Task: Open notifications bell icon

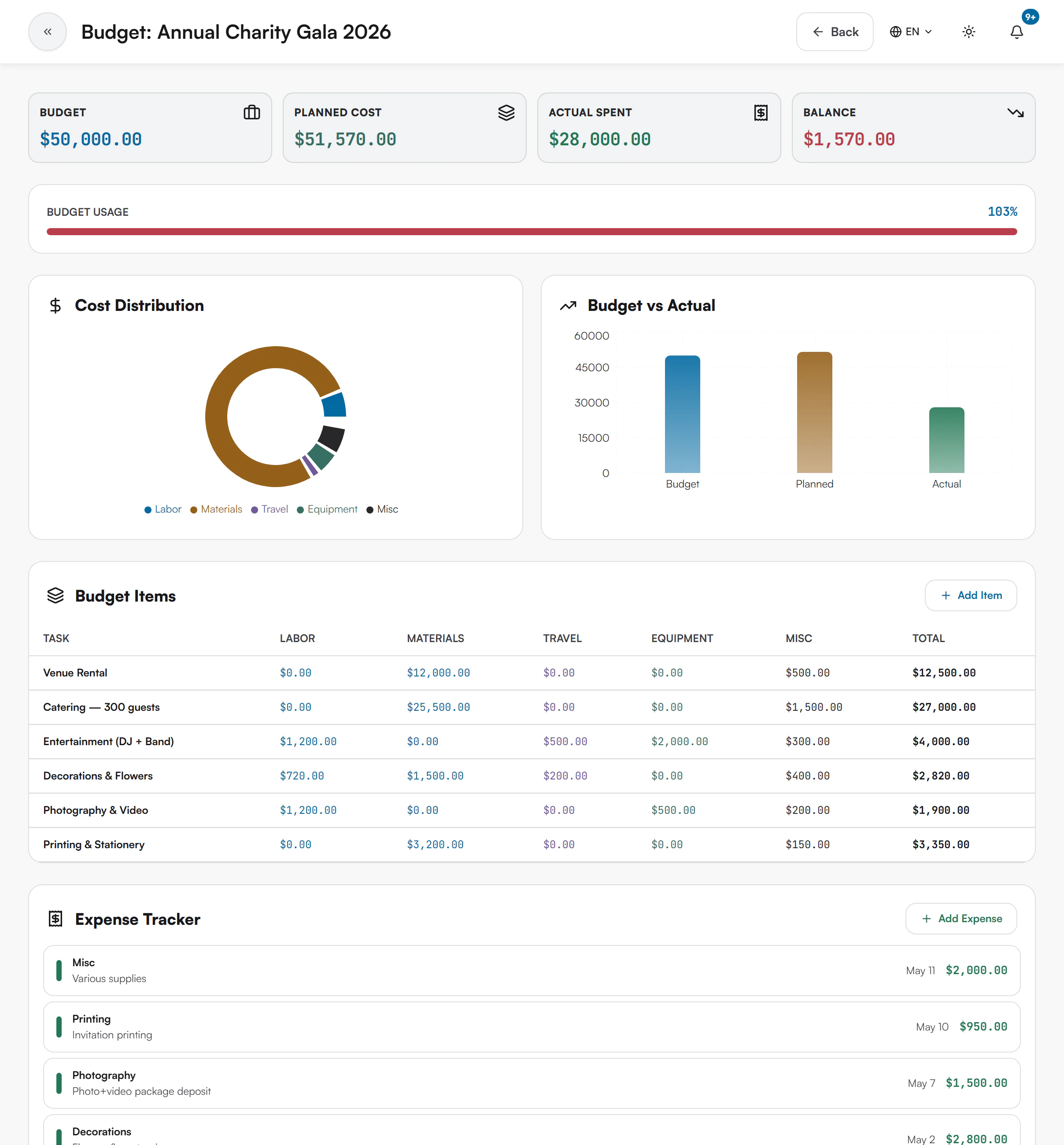Action: click(x=1016, y=32)
